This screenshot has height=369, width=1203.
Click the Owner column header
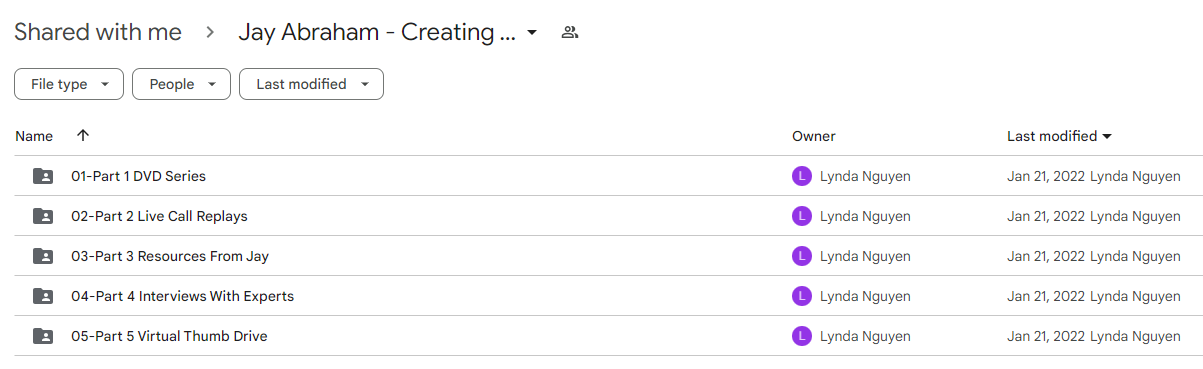[x=814, y=136]
